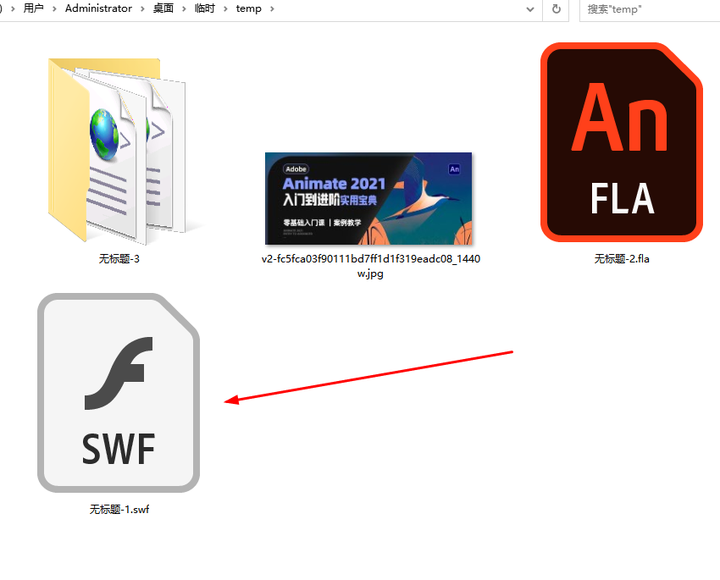Go to Administrator in the address path
This screenshot has width=720, height=580.
pyautogui.click(x=98, y=8)
